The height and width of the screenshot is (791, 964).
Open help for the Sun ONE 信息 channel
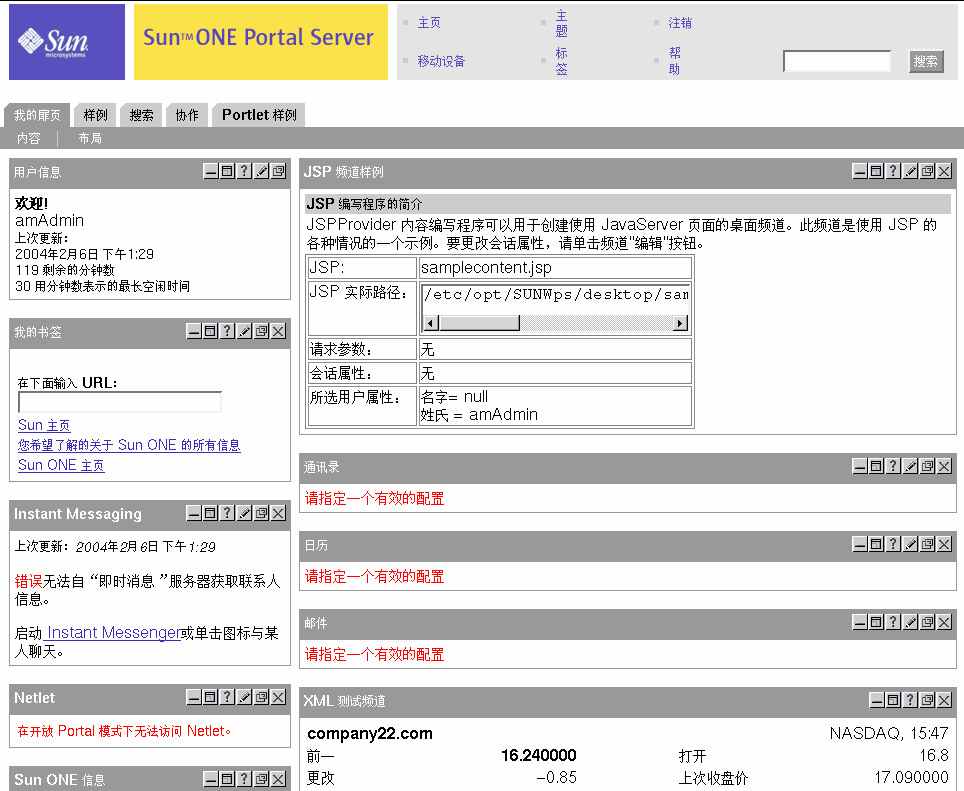(x=244, y=779)
